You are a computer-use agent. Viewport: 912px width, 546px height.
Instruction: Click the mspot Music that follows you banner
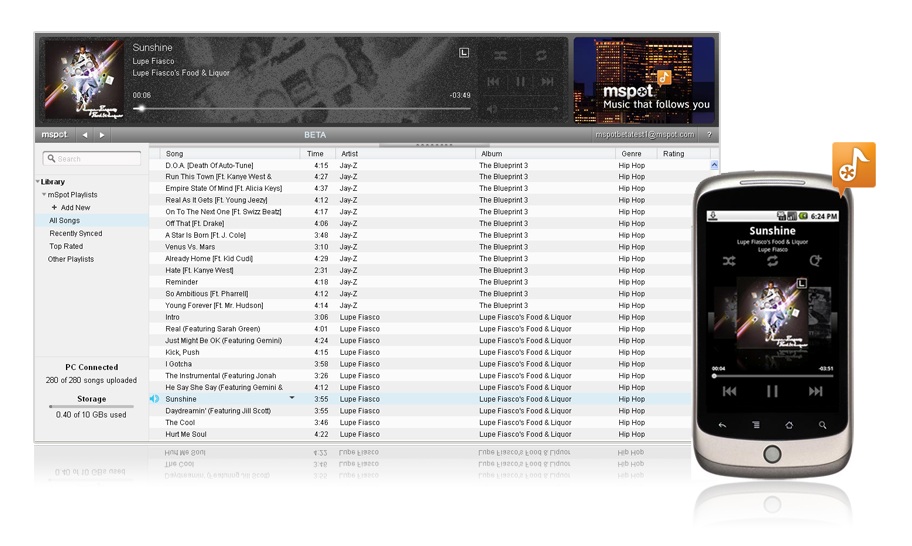[644, 80]
